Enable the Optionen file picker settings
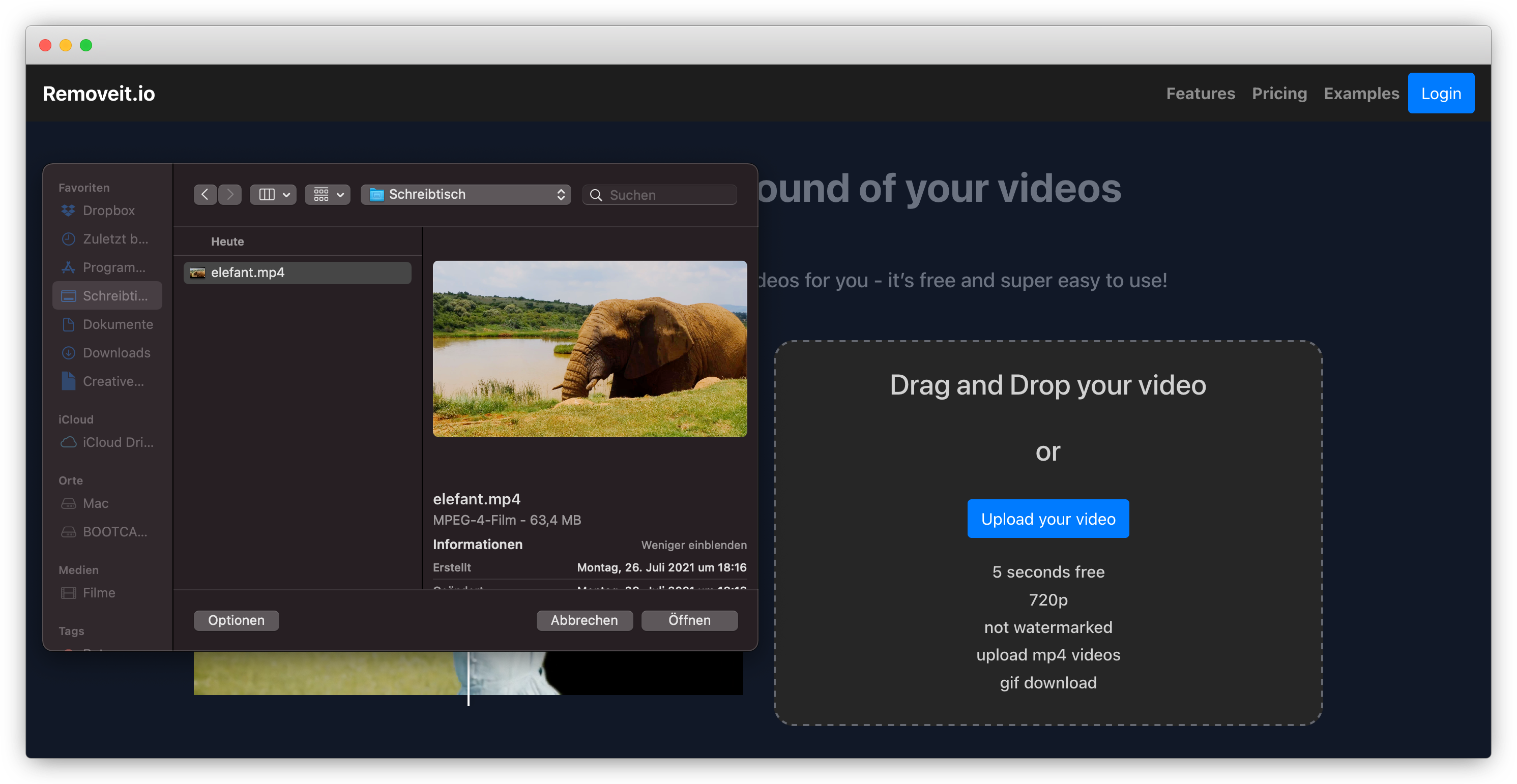This screenshot has width=1517, height=784. click(236, 621)
